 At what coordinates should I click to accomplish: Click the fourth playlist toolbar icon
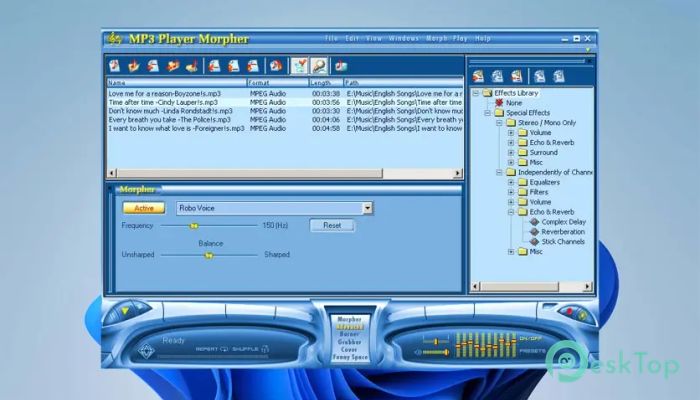point(173,66)
